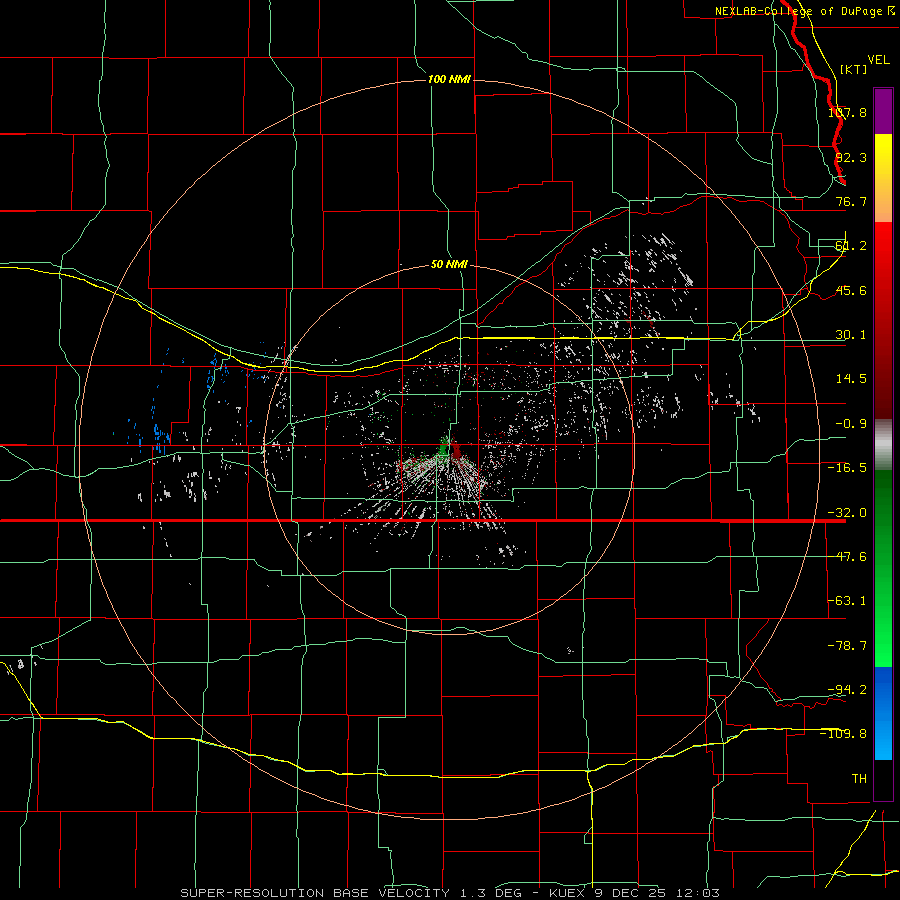Screen dimensions: 900x900
Task: Select the -16.5 velocity scale value
Action: 847,468
